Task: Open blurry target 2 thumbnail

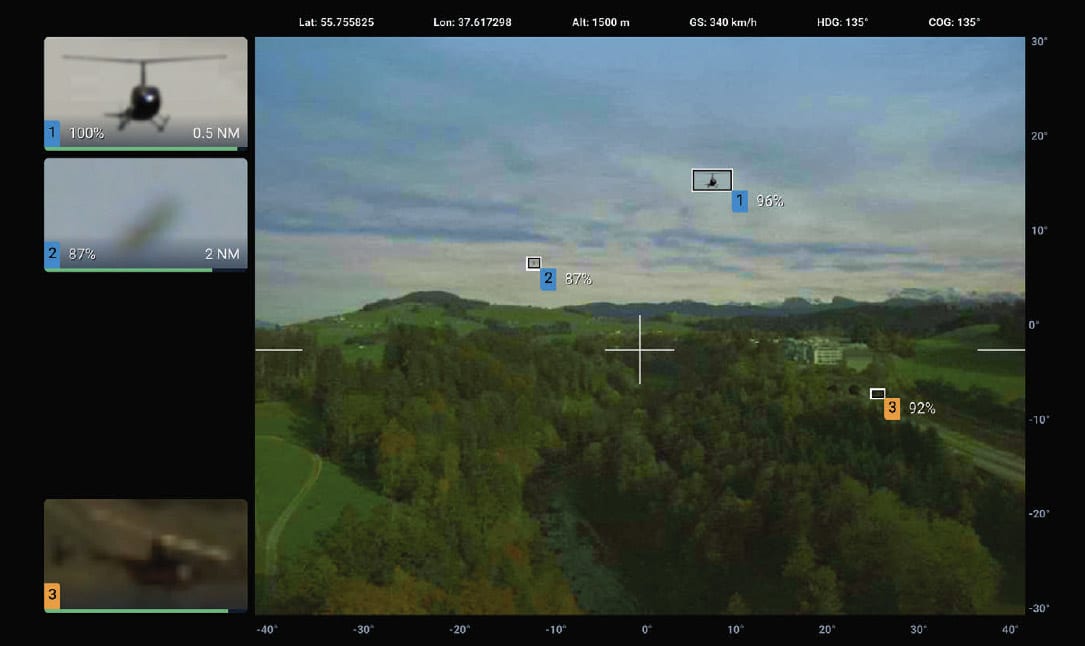Action: 145,214
